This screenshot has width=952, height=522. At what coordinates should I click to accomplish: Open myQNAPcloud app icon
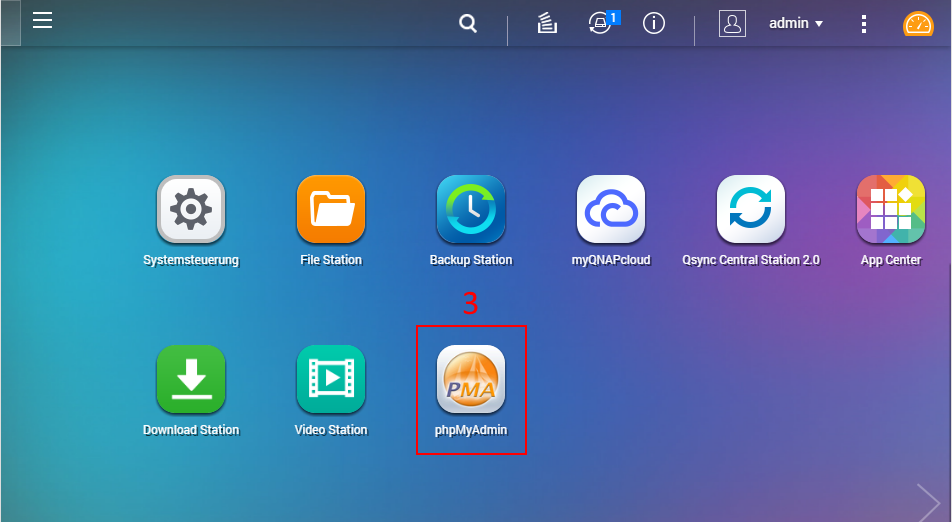pos(611,209)
